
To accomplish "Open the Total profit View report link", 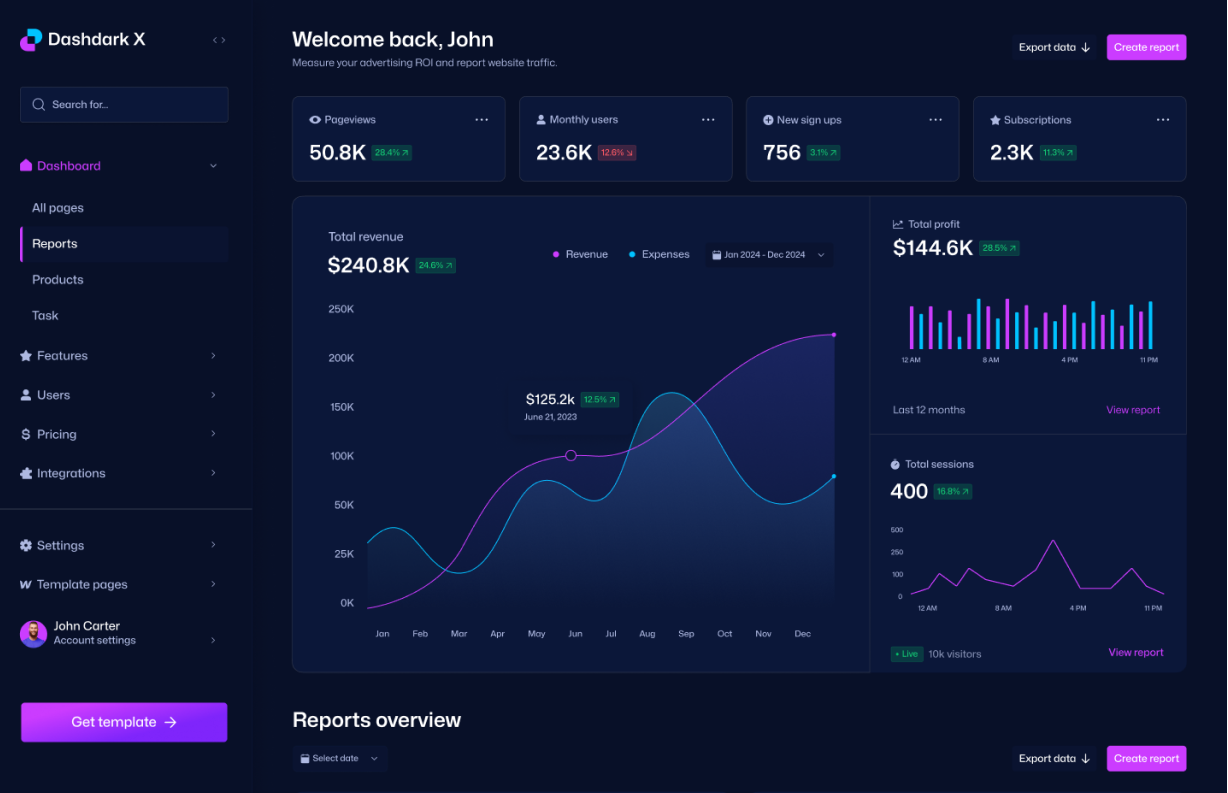I will click(x=1132, y=409).
